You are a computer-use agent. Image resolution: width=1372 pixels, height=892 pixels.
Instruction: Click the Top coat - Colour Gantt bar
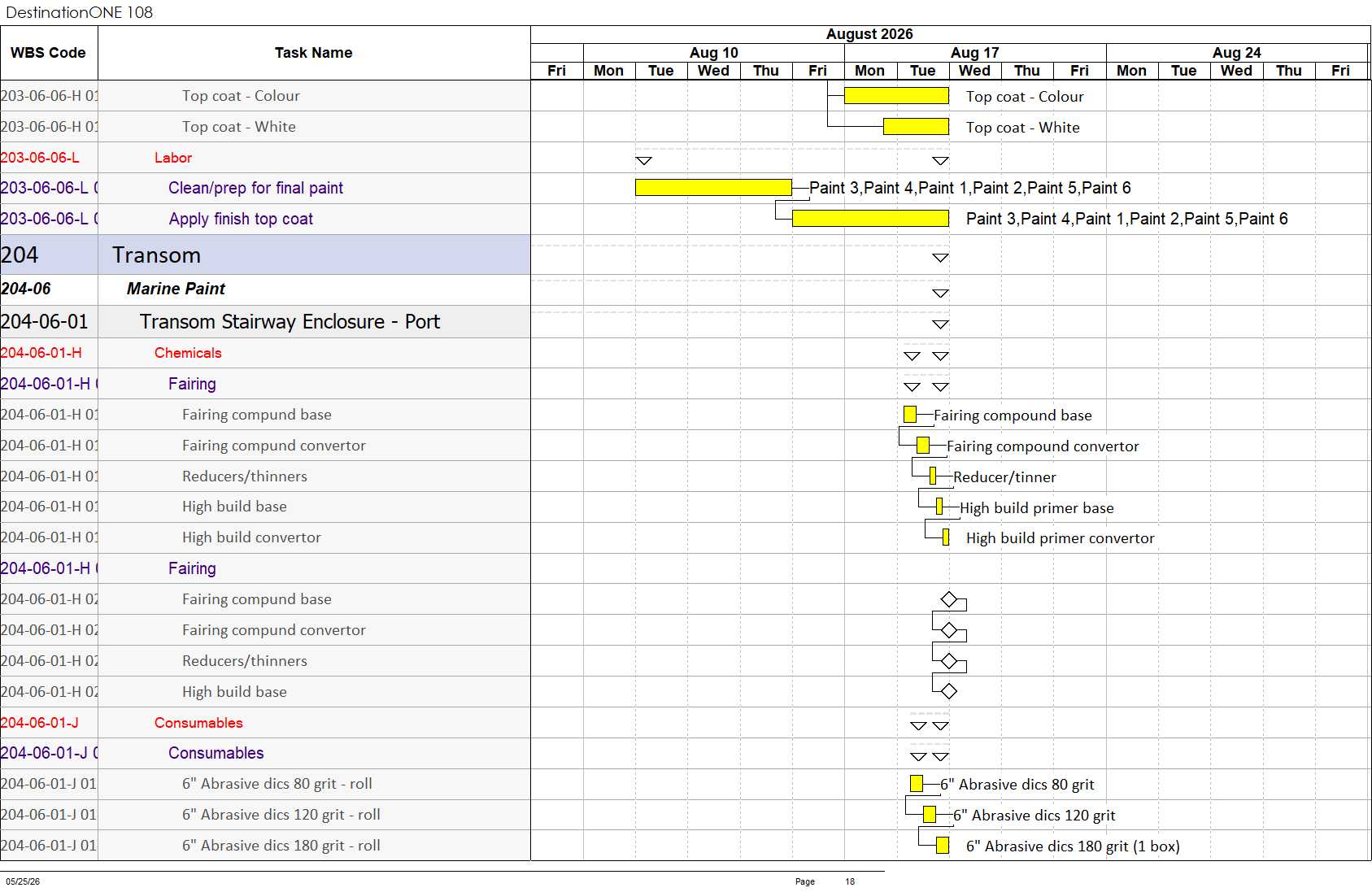[x=896, y=96]
